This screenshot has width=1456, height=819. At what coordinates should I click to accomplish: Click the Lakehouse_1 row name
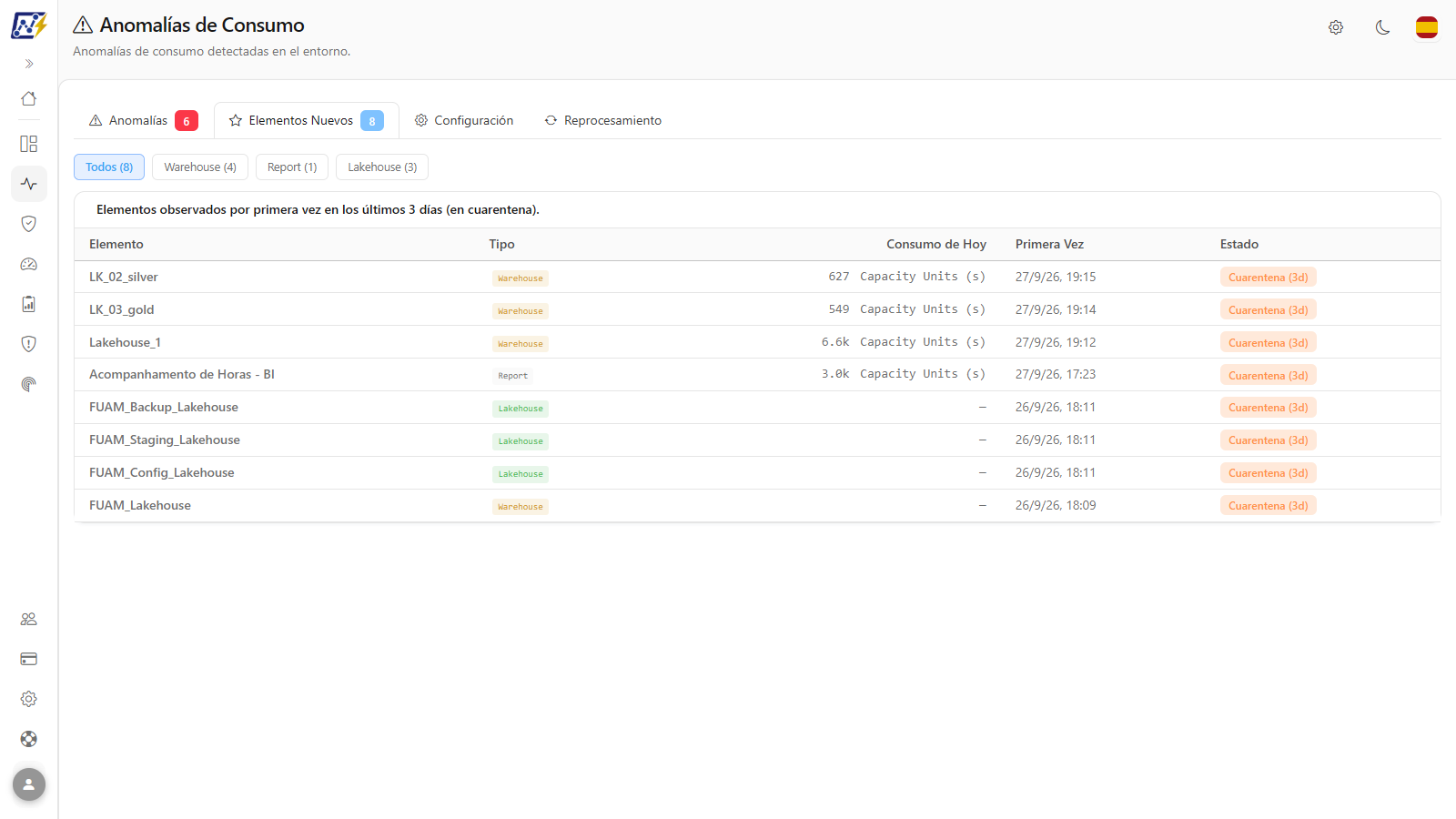[126, 342]
